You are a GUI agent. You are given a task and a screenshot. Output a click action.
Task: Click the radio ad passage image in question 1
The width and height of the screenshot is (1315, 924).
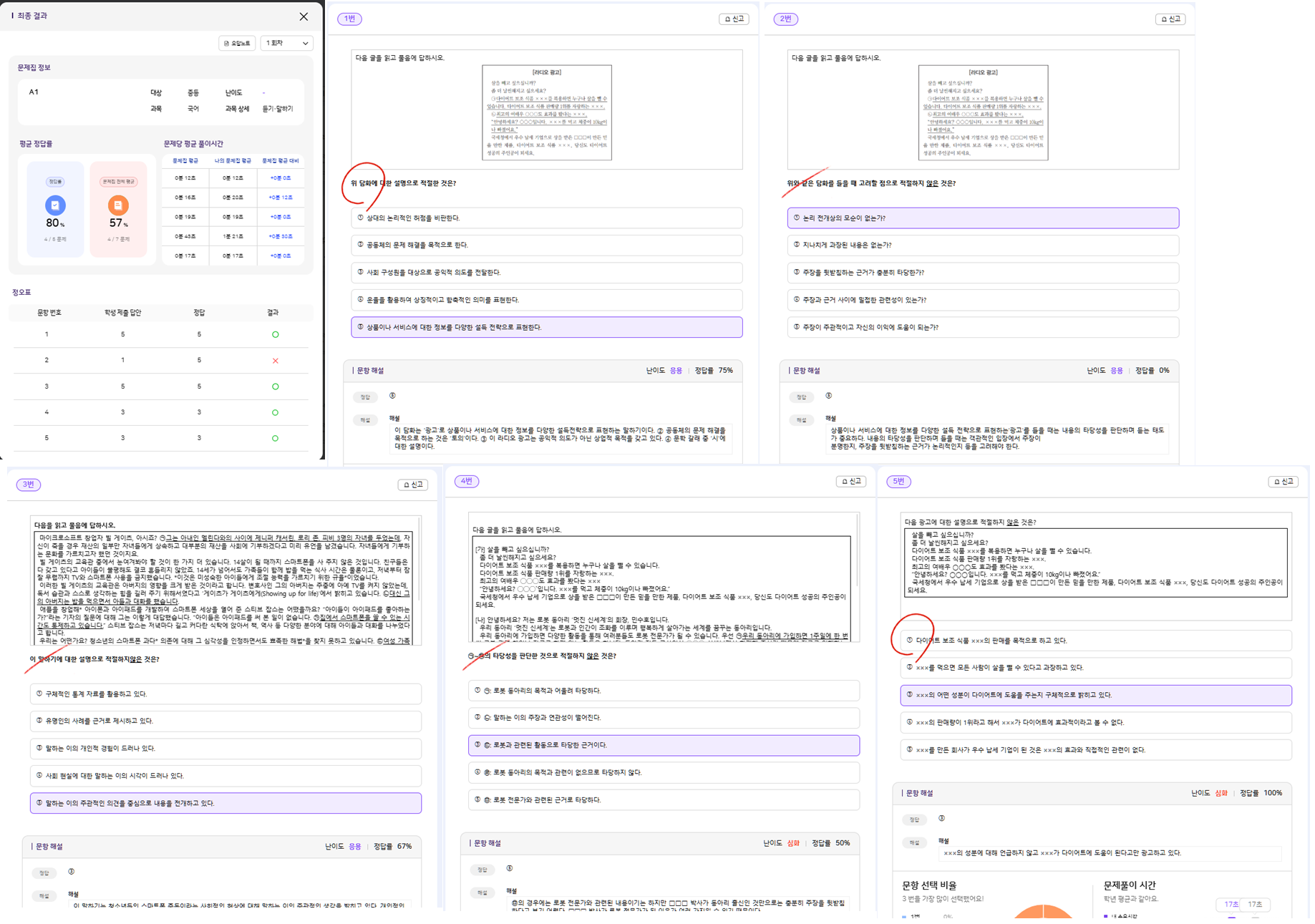pyautogui.click(x=547, y=112)
